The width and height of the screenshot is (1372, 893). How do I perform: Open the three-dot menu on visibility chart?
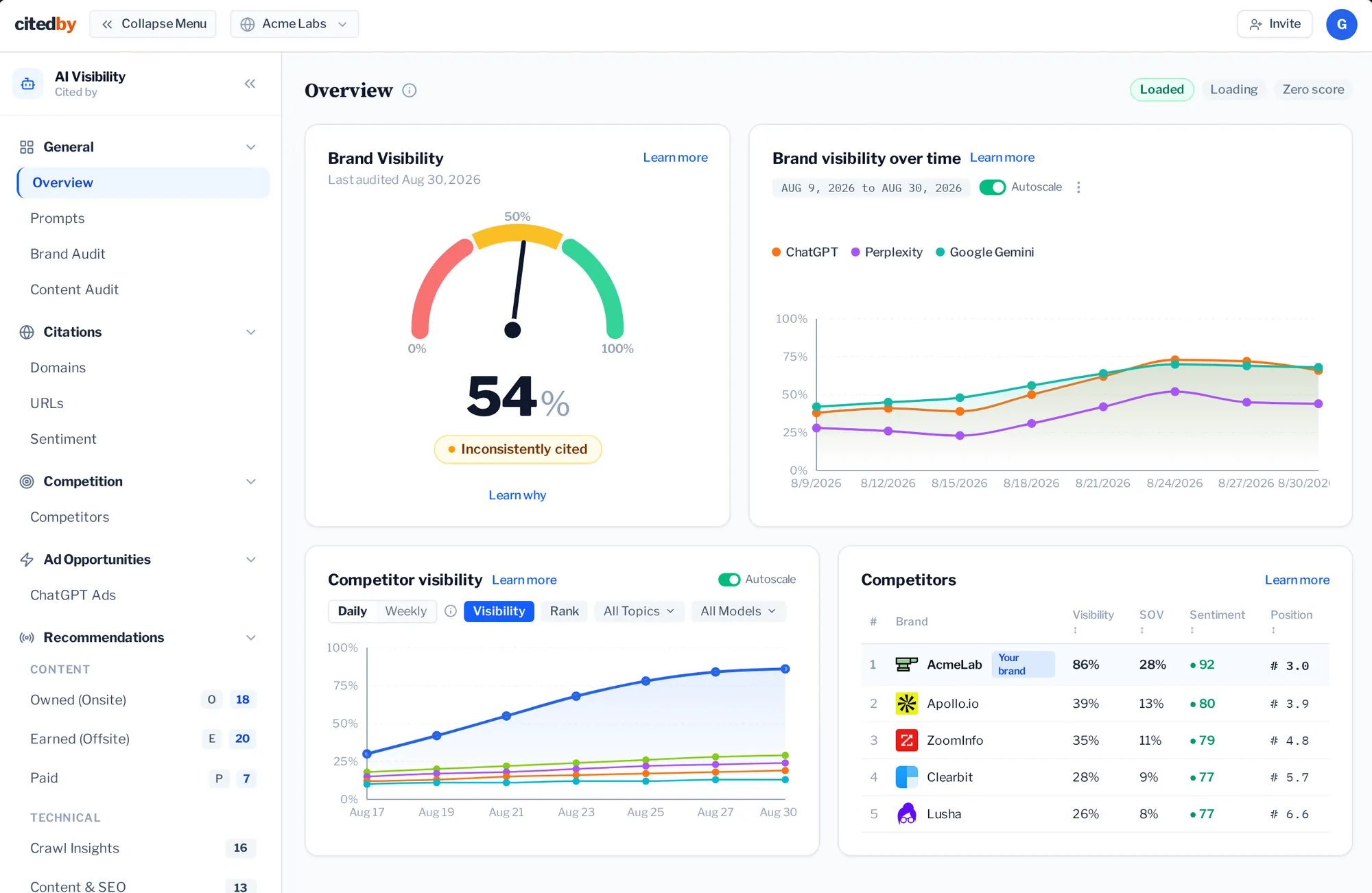[x=1078, y=187]
